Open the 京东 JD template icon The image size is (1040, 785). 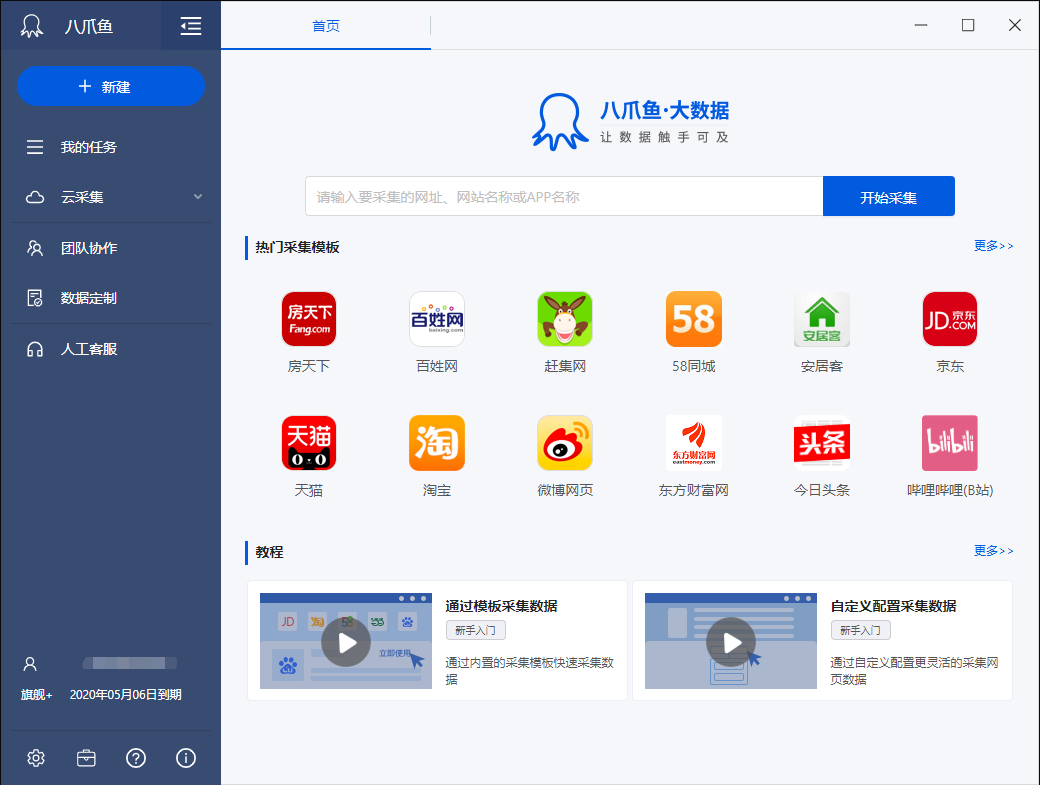950,319
